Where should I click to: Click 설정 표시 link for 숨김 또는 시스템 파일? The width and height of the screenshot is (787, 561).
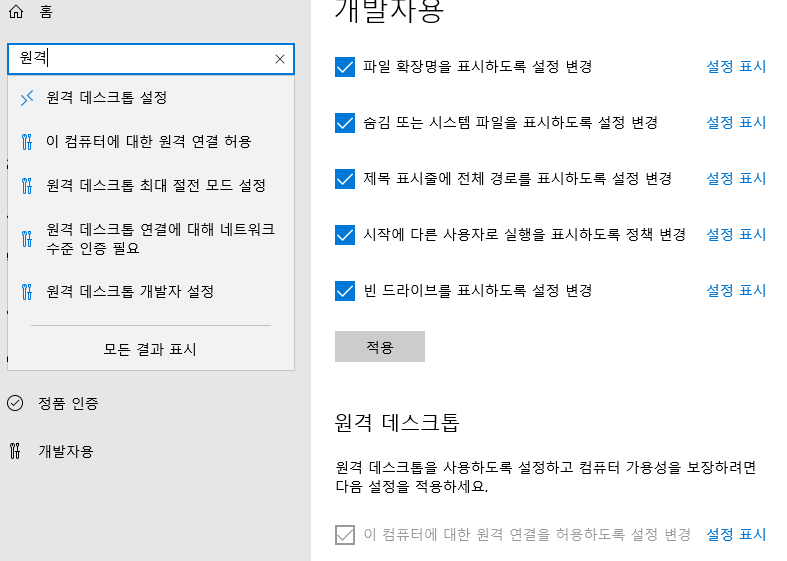pos(736,122)
